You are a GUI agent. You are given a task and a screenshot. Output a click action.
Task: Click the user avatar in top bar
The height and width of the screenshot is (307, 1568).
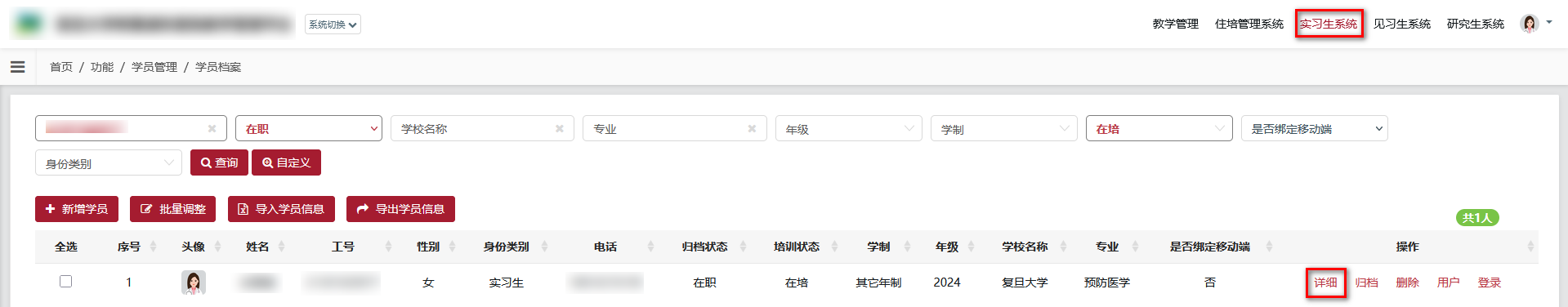coord(1529,24)
